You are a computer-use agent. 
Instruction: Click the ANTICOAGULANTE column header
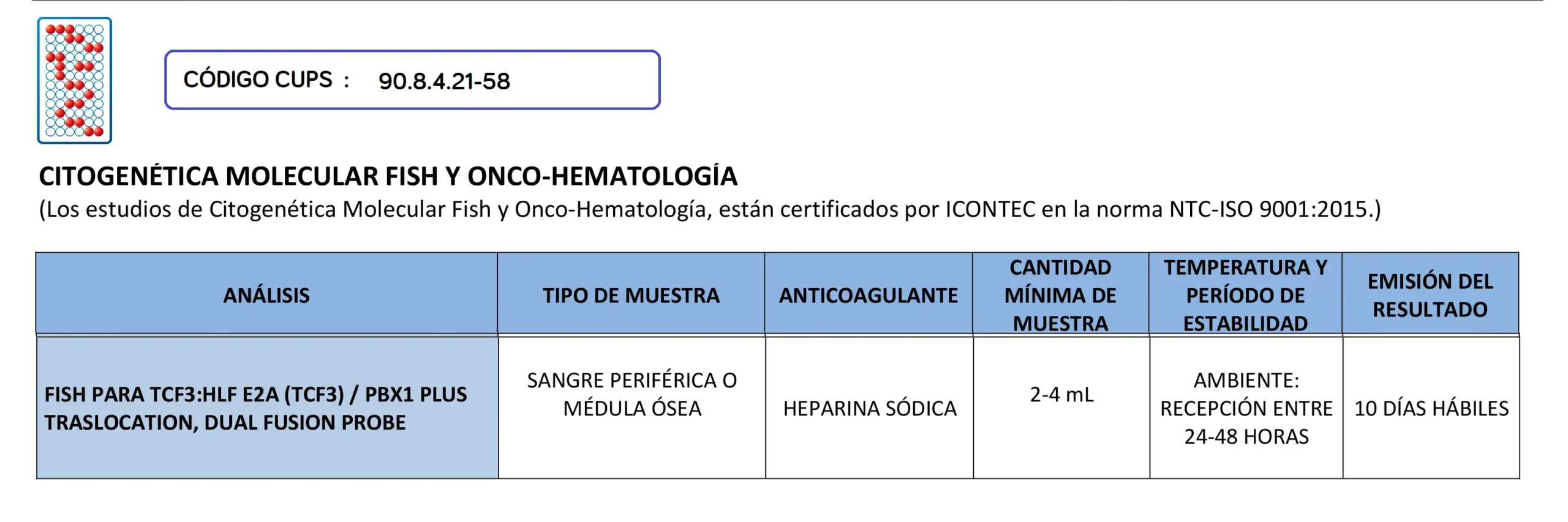tap(868, 296)
